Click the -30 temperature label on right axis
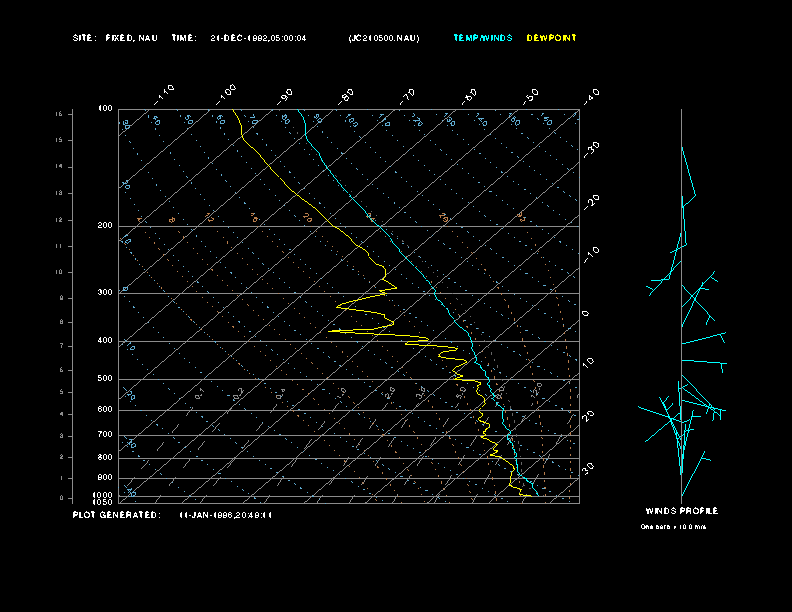The width and height of the screenshot is (792, 612). [591, 149]
